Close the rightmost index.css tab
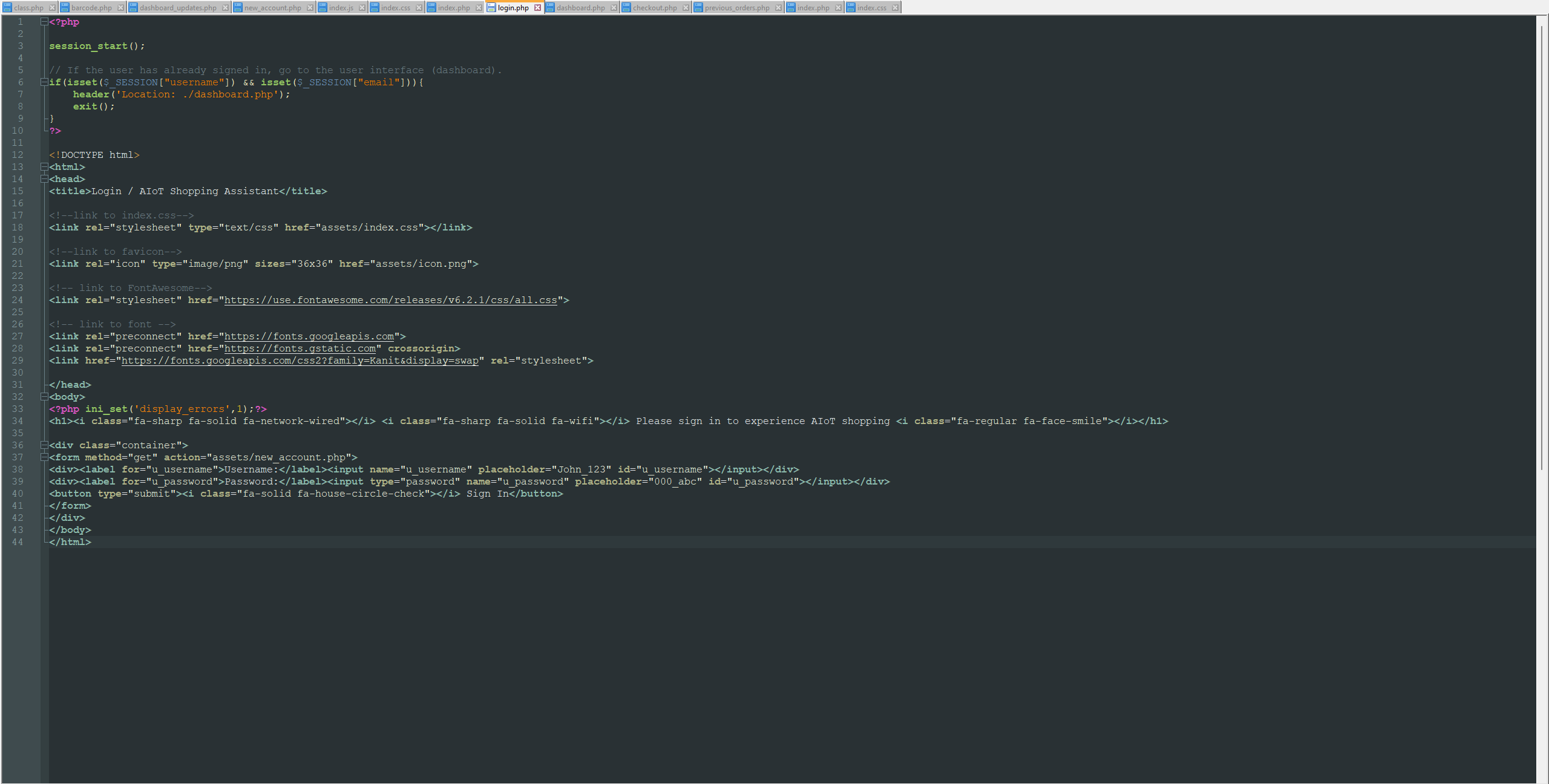This screenshot has width=1549, height=784. point(894,8)
